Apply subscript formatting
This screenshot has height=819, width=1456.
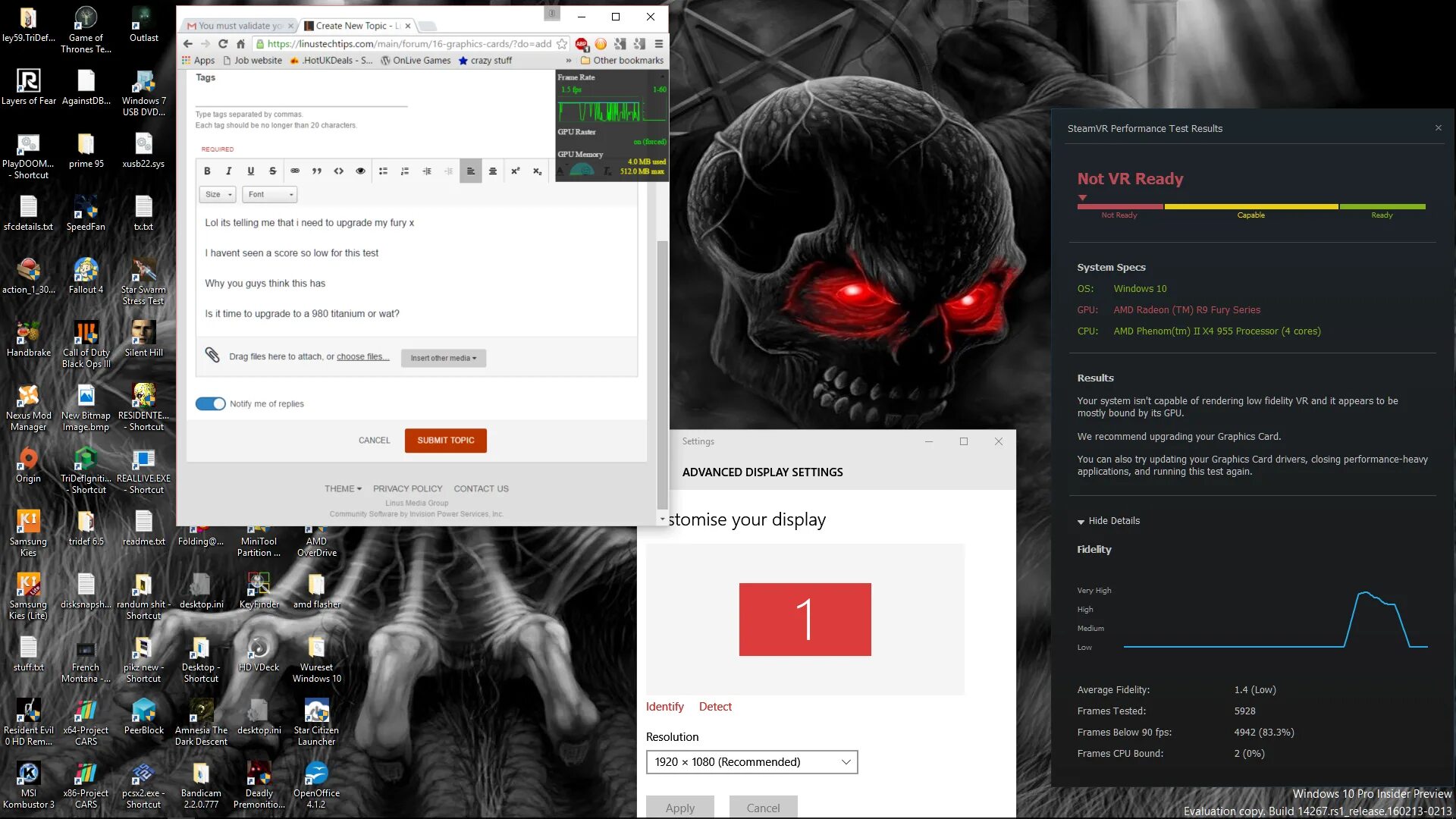coord(538,171)
